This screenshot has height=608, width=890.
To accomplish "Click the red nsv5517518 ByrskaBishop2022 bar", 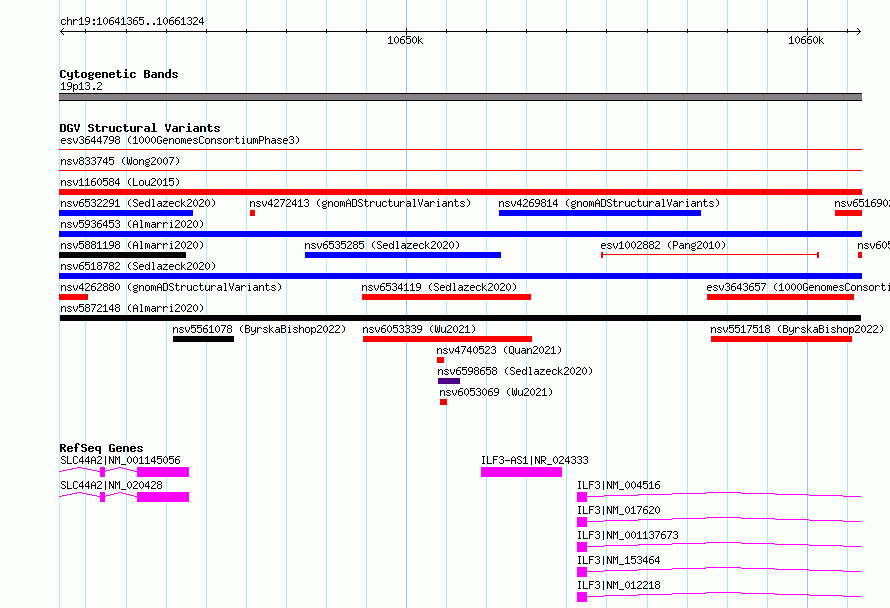I will pyautogui.click(x=782, y=339).
